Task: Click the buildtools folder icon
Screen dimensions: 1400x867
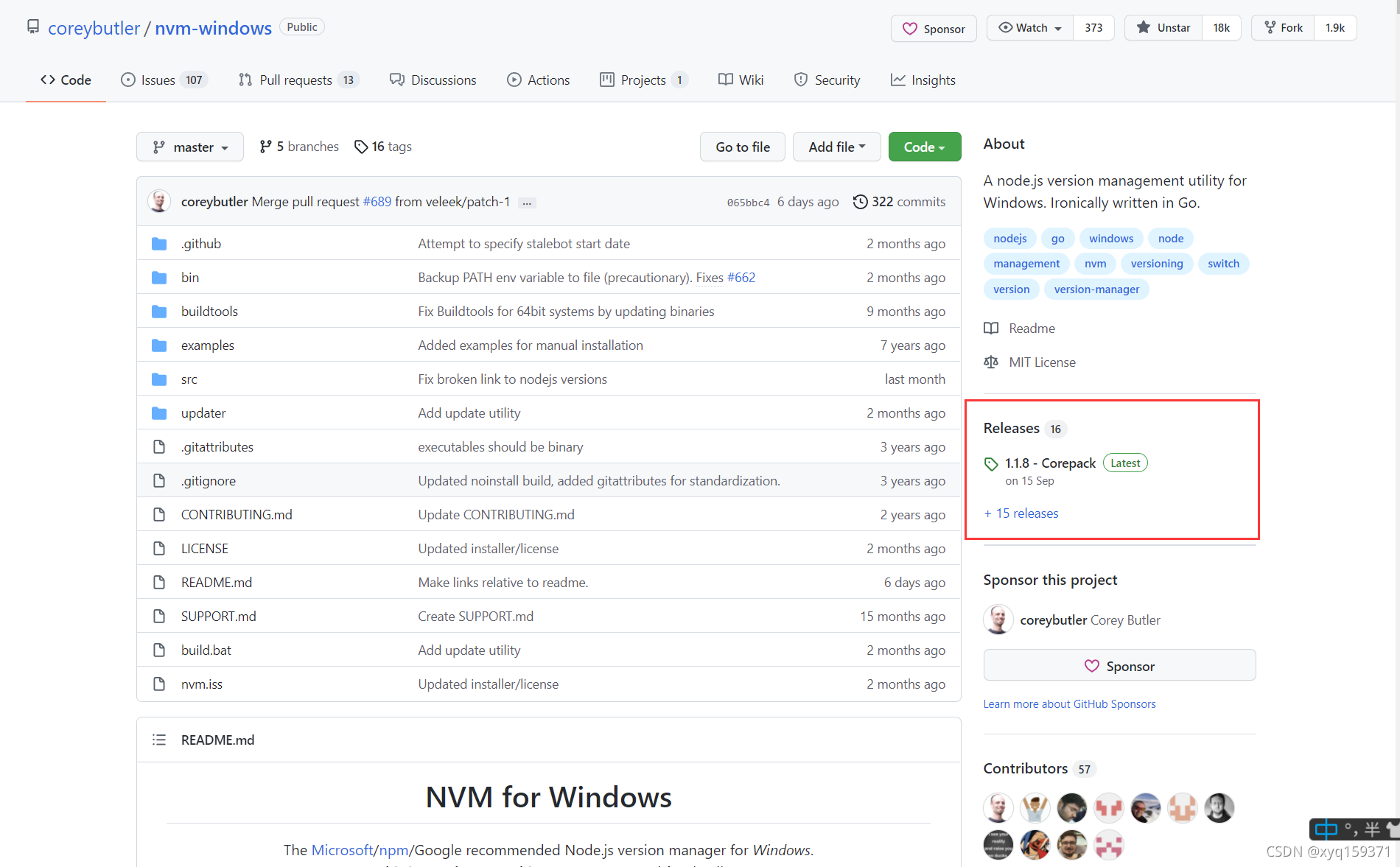Action: click(159, 312)
